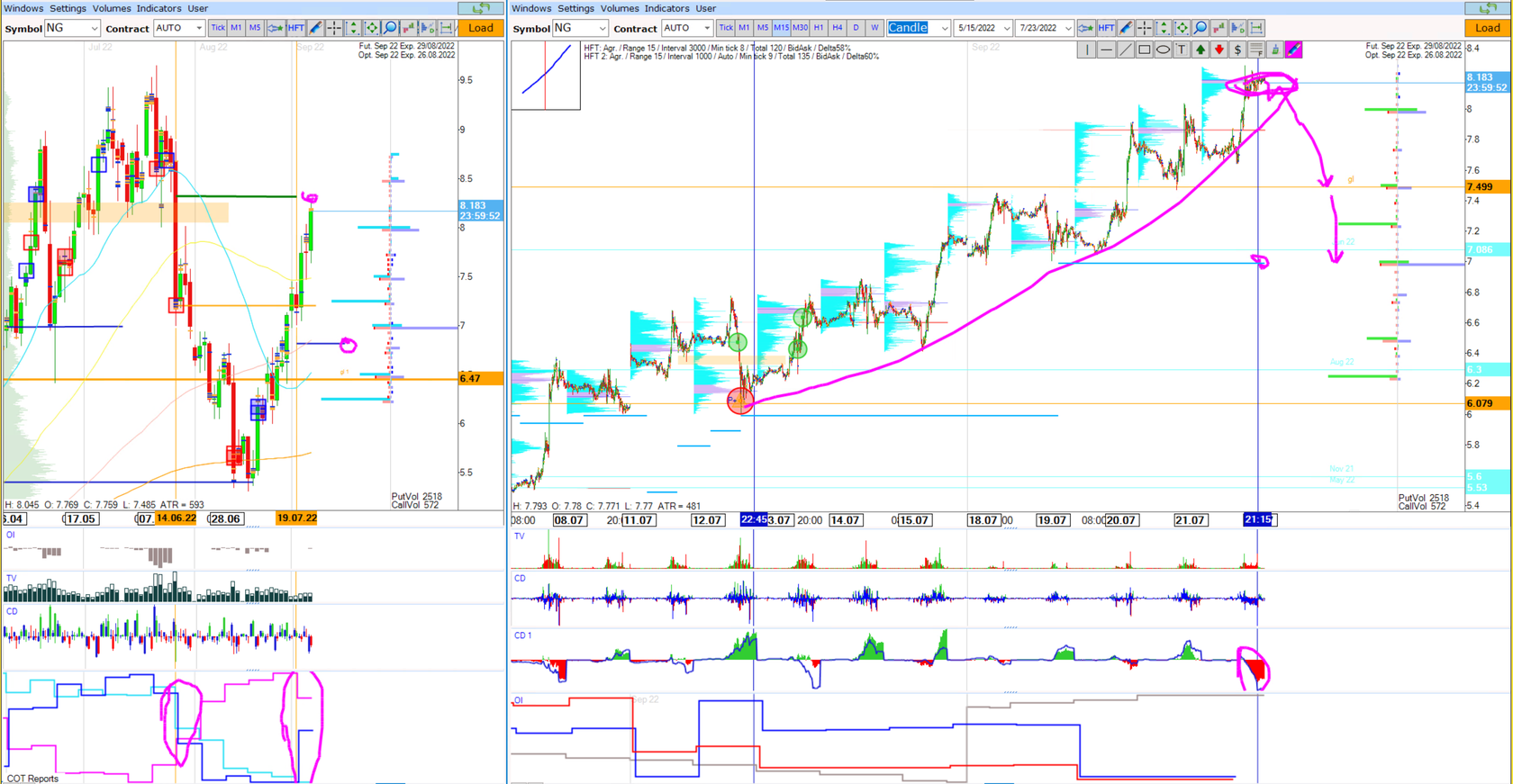This screenshot has width=1513, height=784.
Task: Click sync arrows button in right chart
Action: [1488, 8]
